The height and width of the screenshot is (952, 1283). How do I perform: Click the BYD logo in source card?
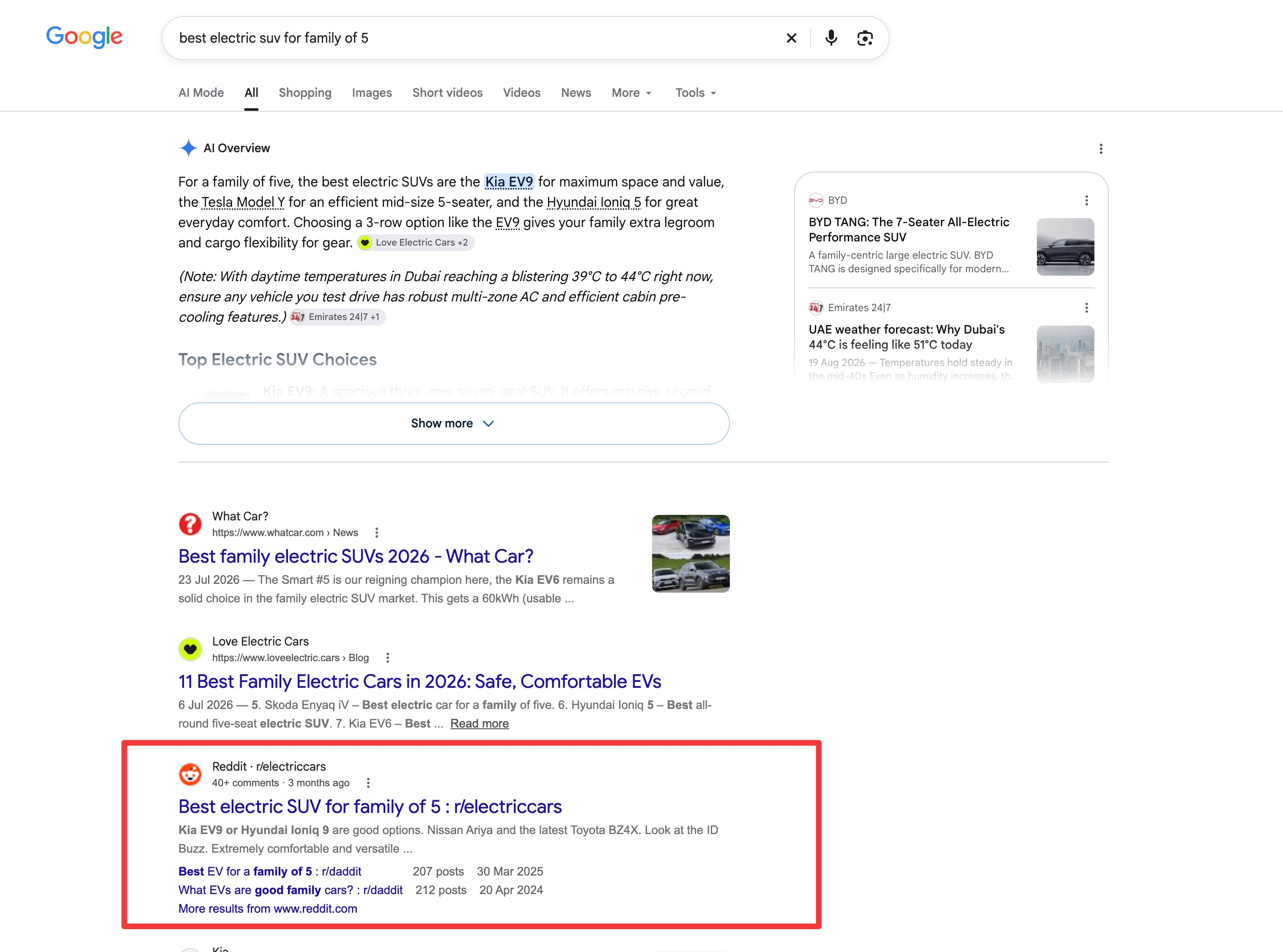coord(816,200)
